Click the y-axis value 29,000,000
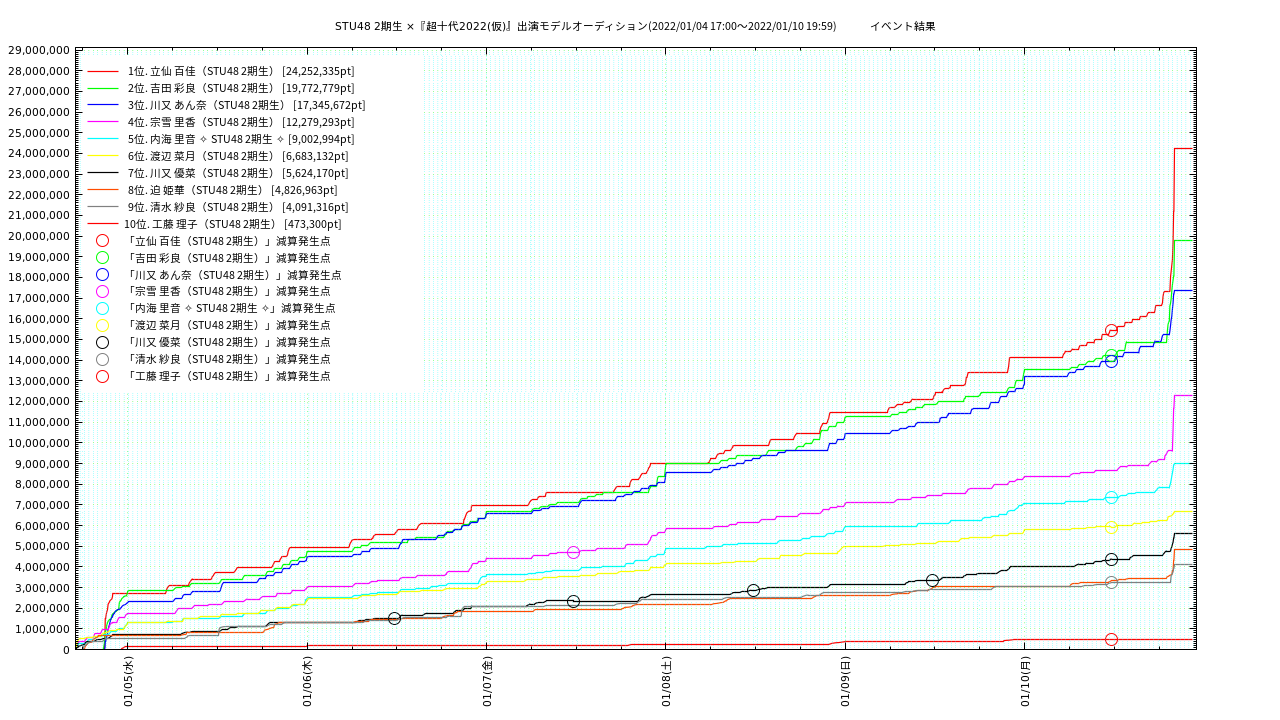This screenshot has width=1280, height=720. click(x=39, y=50)
